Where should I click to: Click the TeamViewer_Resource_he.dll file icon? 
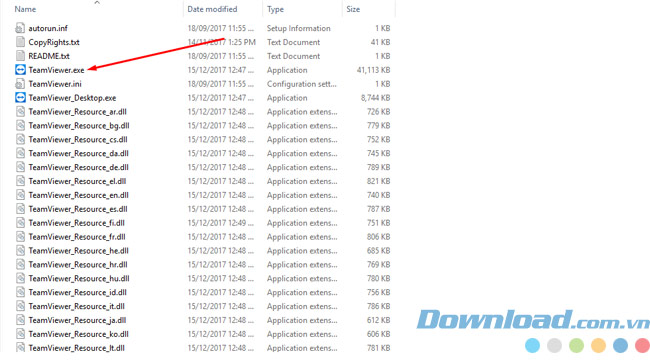coord(20,250)
